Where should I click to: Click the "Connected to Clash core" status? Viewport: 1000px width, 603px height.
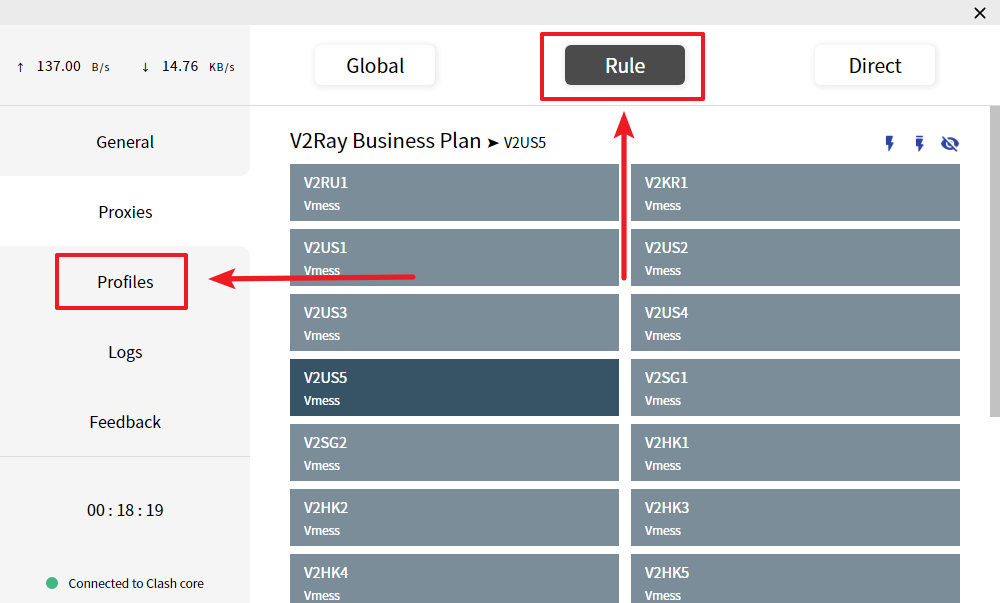[136, 583]
